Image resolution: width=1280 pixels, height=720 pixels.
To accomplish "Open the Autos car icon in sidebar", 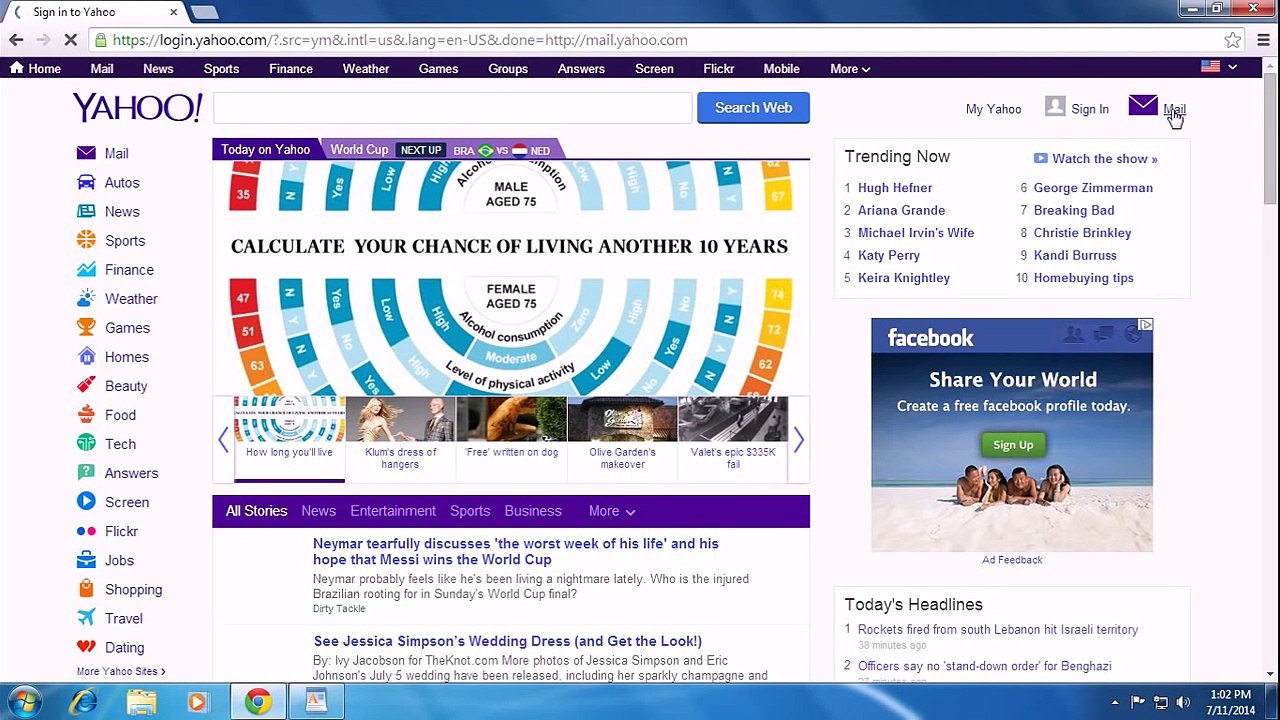I will (86, 182).
